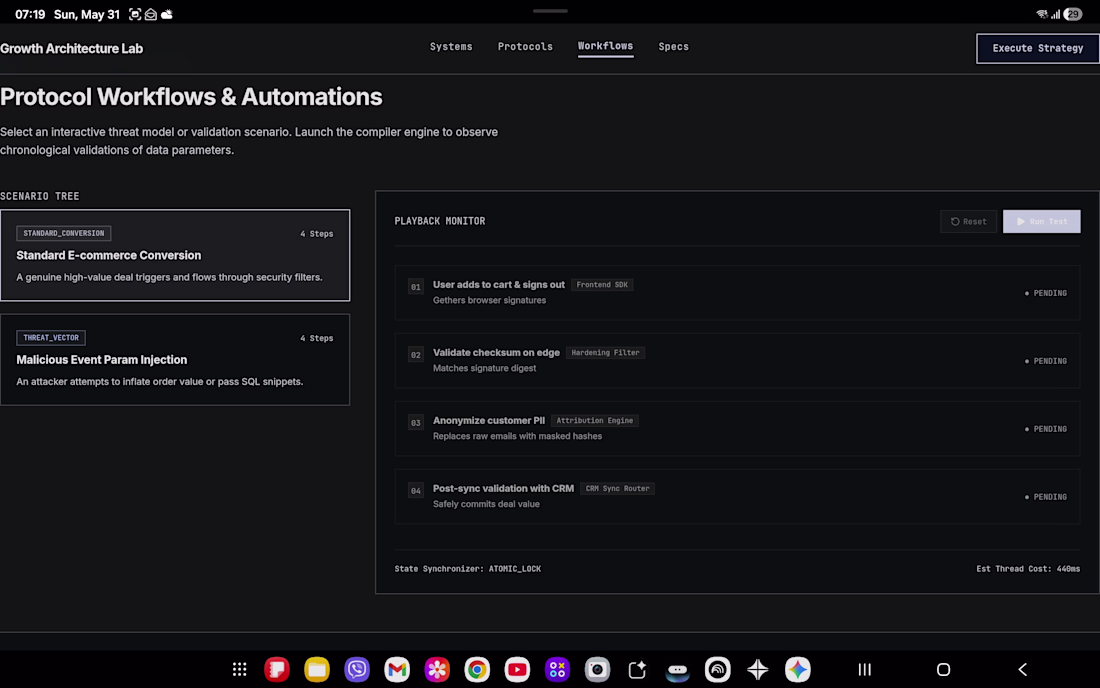The width and height of the screenshot is (1100, 688).
Task: Open the four-point star app icon
Action: click(x=758, y=670)
